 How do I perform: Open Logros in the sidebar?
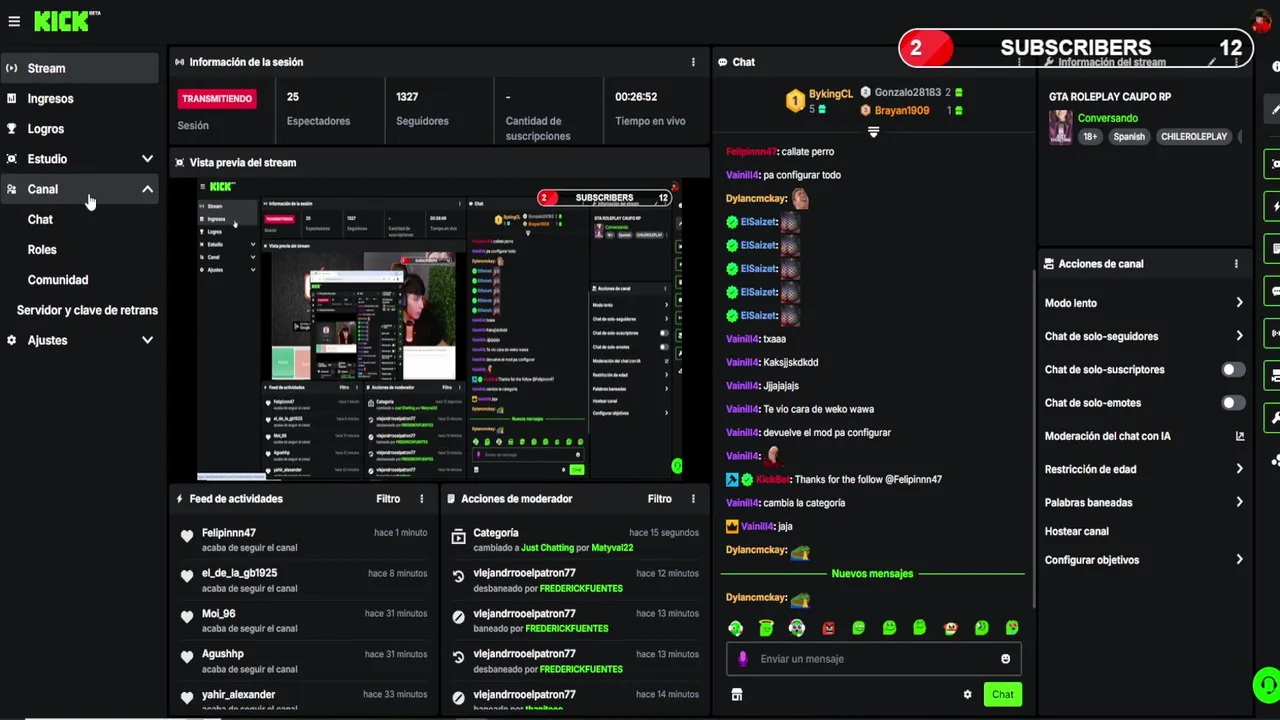tap(79, 129)
